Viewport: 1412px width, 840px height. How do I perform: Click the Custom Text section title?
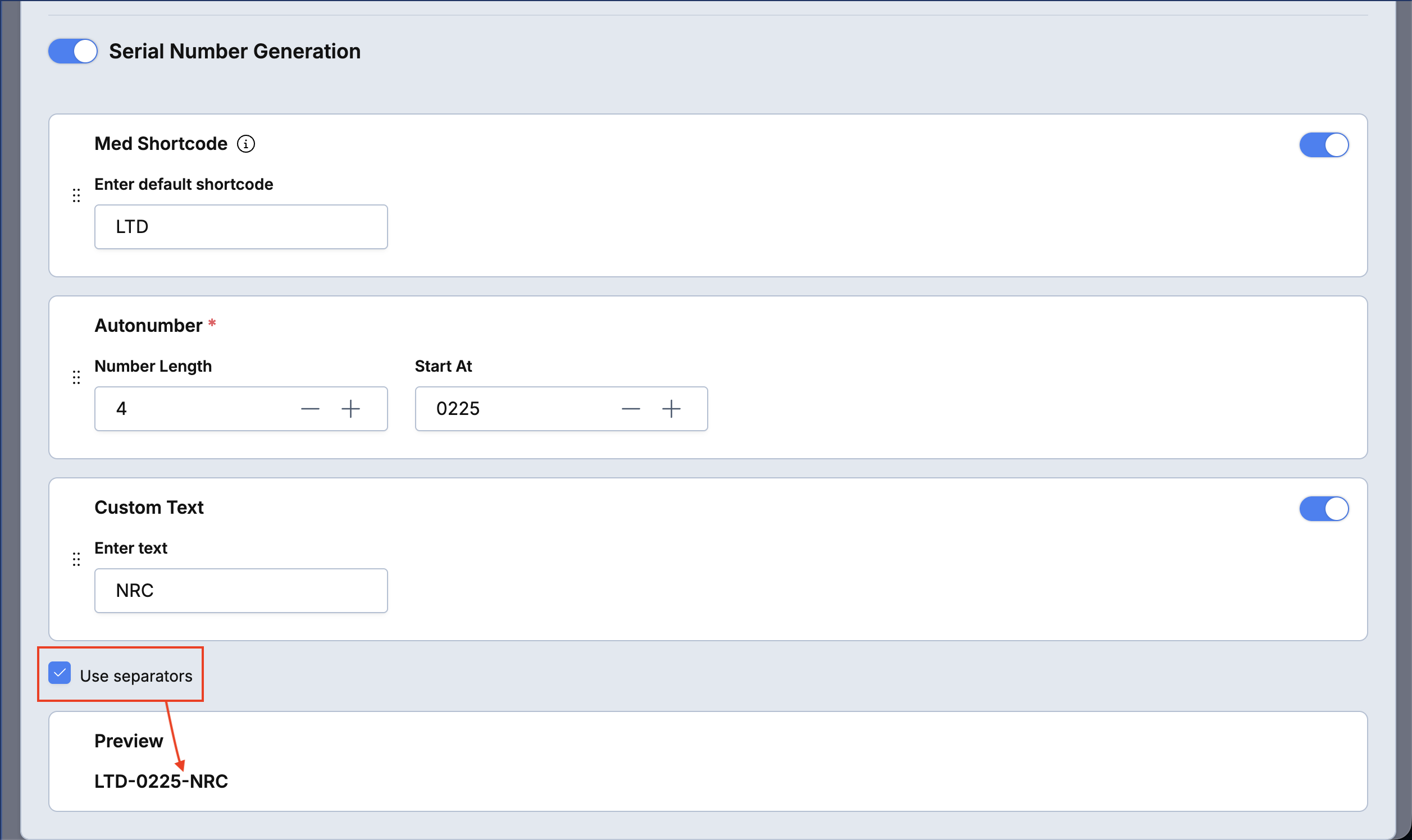point(149,508)
